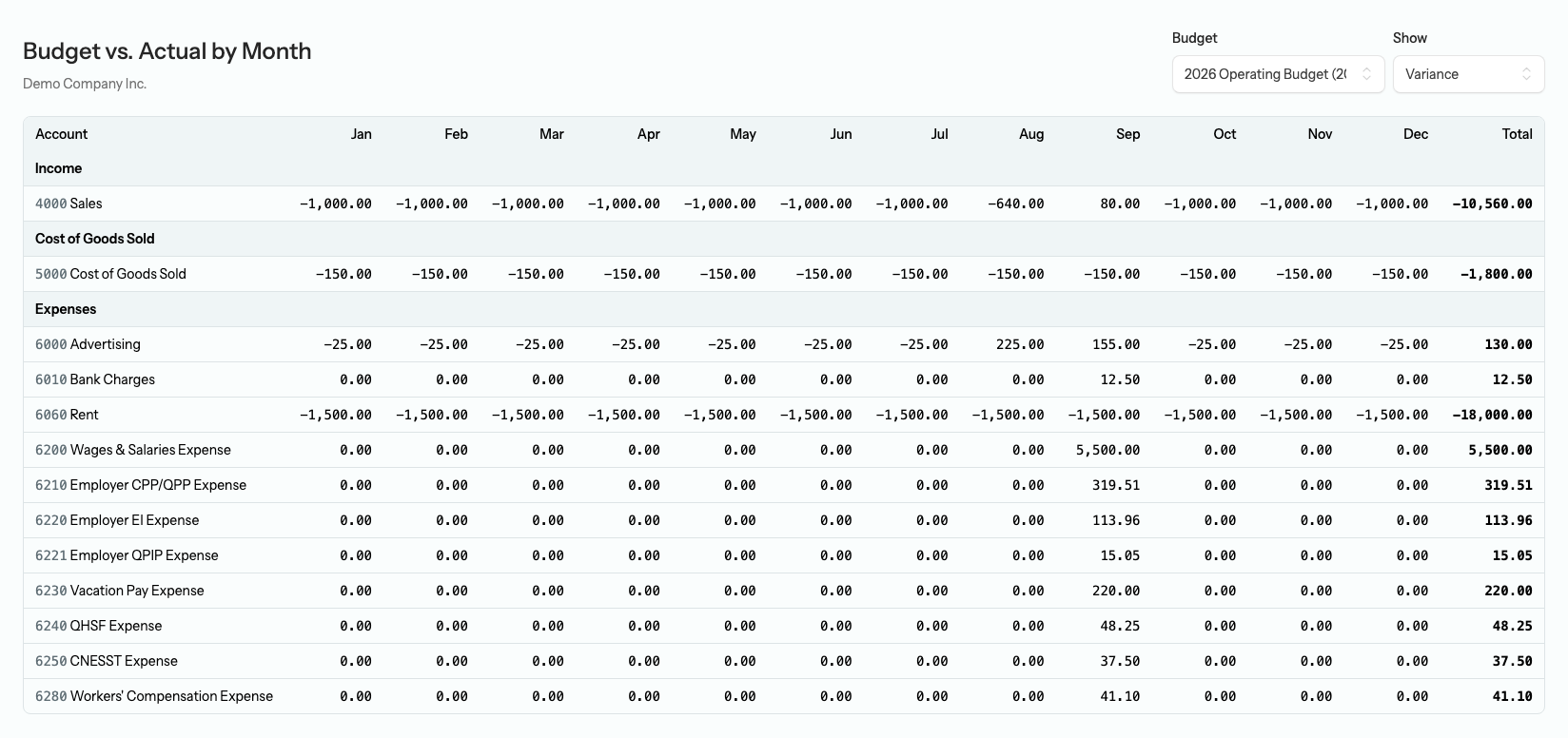Click the Account column header
The width and height of the screenshot is (1568, 738).
61,134
